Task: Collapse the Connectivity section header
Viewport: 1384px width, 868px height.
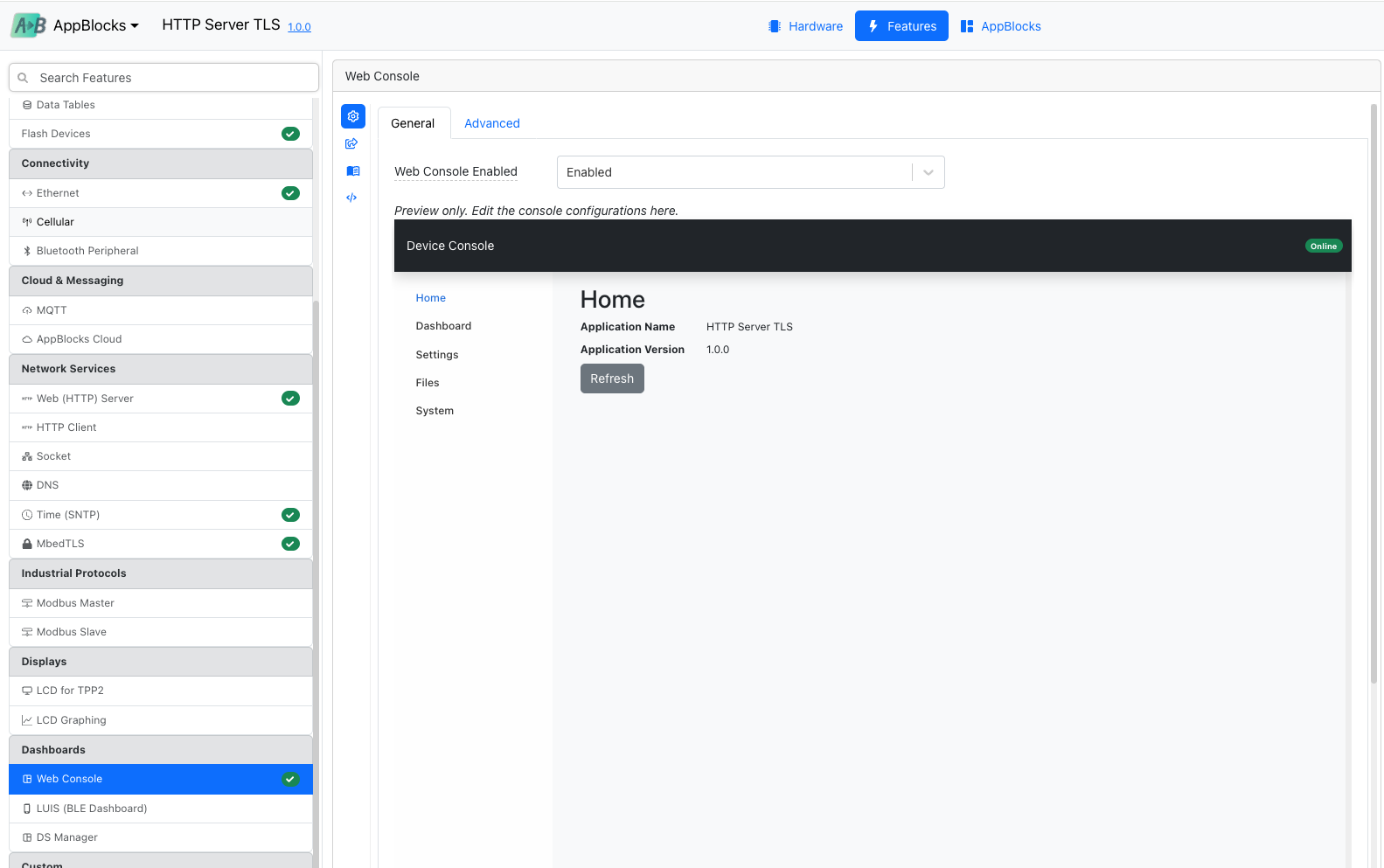Action: 161,163
